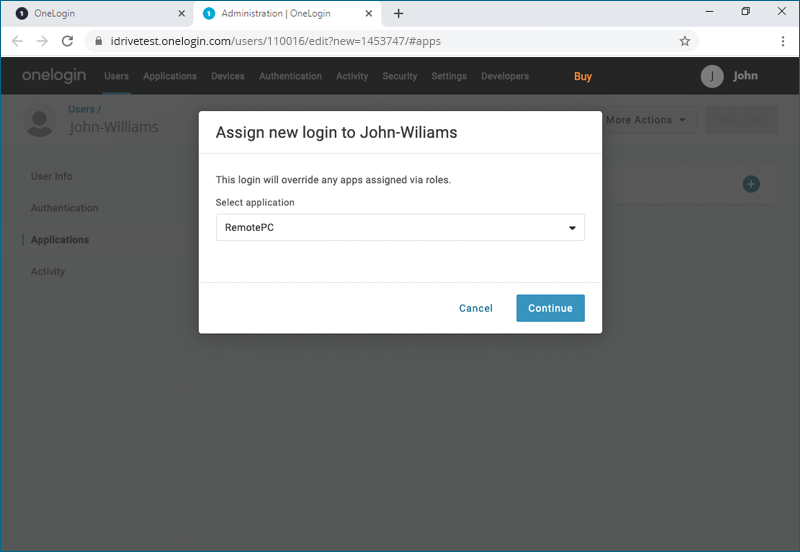Click Cancel in the dialog
Image resolution: width=800 pixels, height=552 pixels.
476,308
